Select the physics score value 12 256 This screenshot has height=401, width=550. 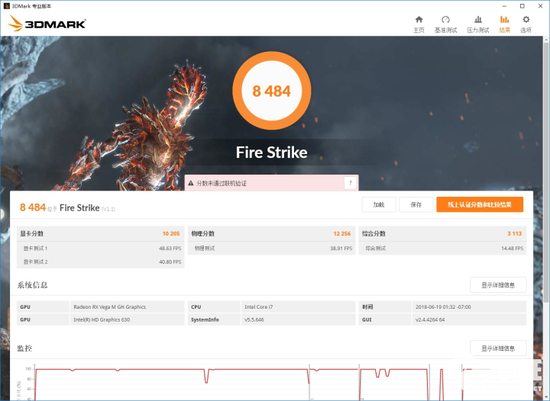pos(342,234)
